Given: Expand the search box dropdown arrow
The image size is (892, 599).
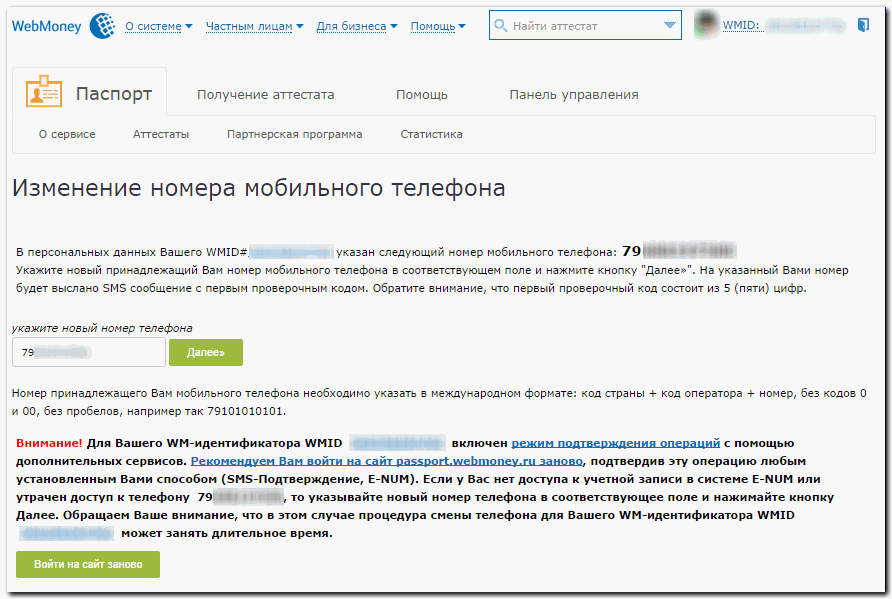Looking at the screenshot, I should pos(669,26).
